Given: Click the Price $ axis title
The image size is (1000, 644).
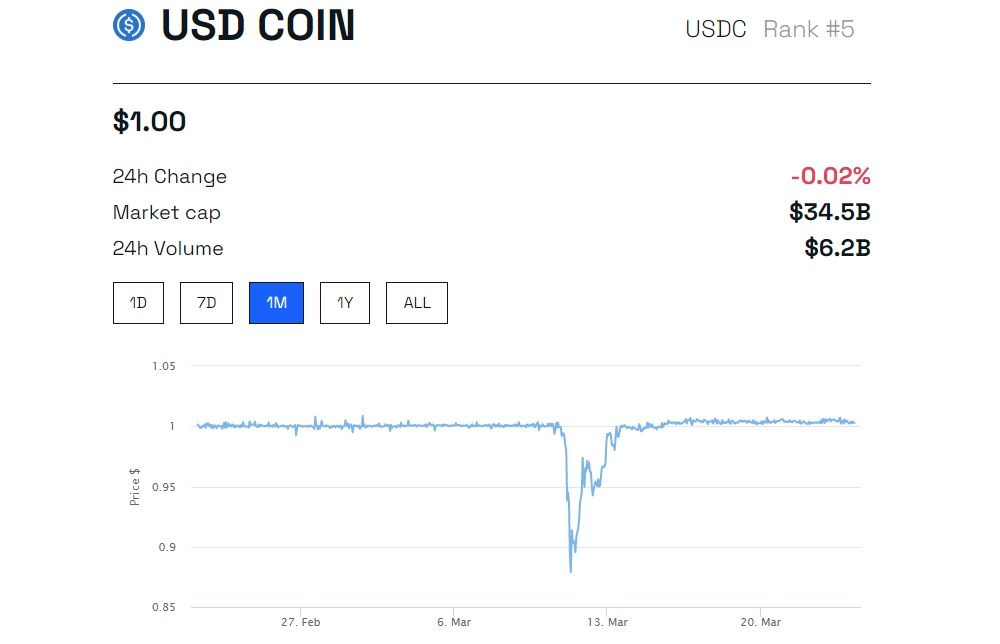Looking at the screenshot, I should [x=135, y=486].
